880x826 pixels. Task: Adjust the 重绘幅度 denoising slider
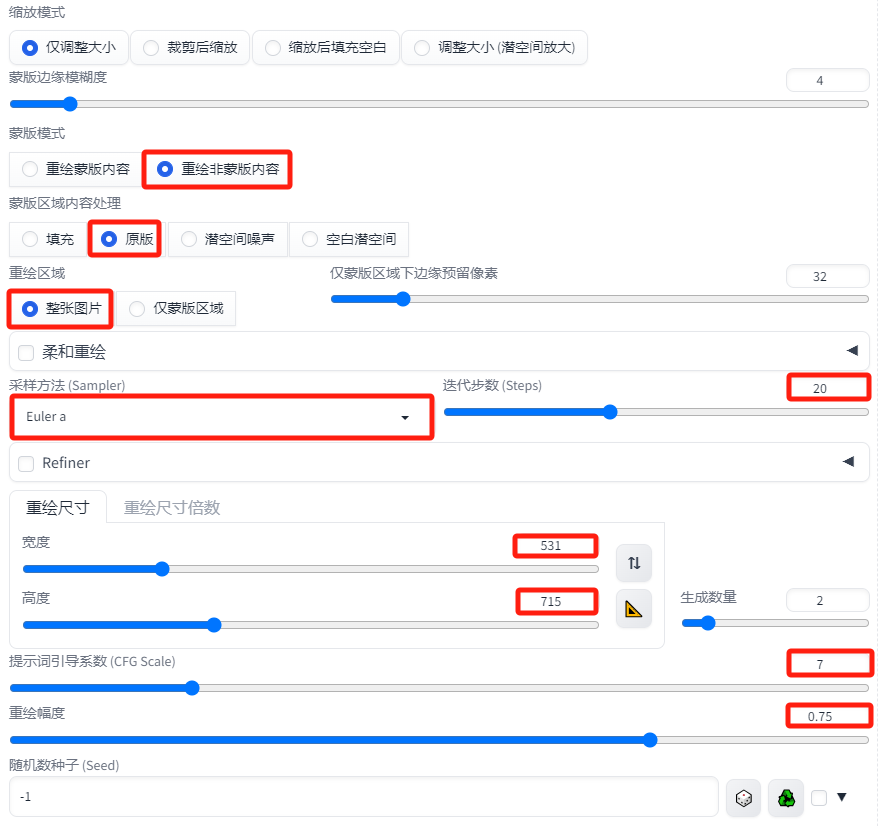[x=439, y=740]
